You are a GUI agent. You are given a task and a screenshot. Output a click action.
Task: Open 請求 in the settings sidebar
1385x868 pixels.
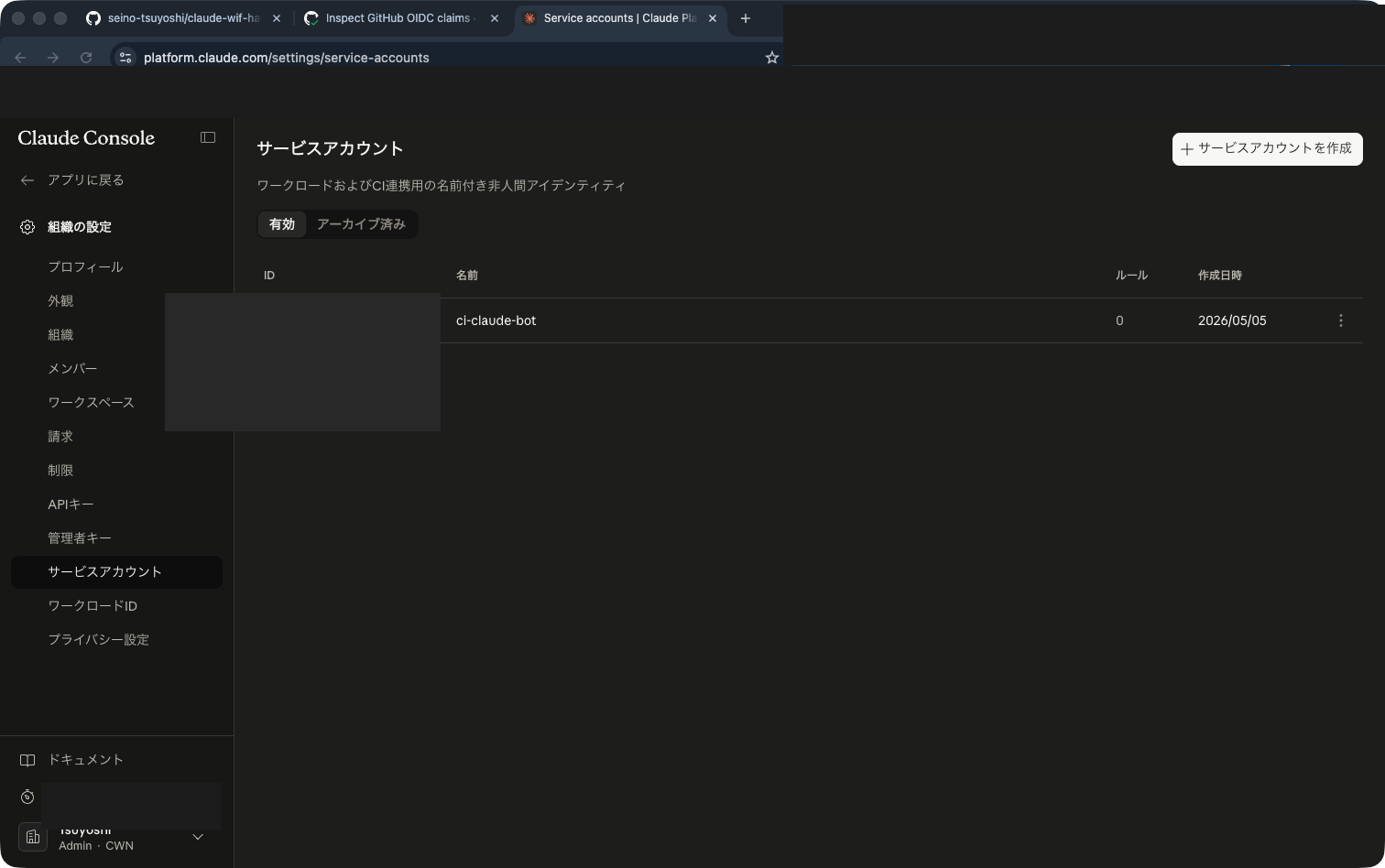[60, 437]
